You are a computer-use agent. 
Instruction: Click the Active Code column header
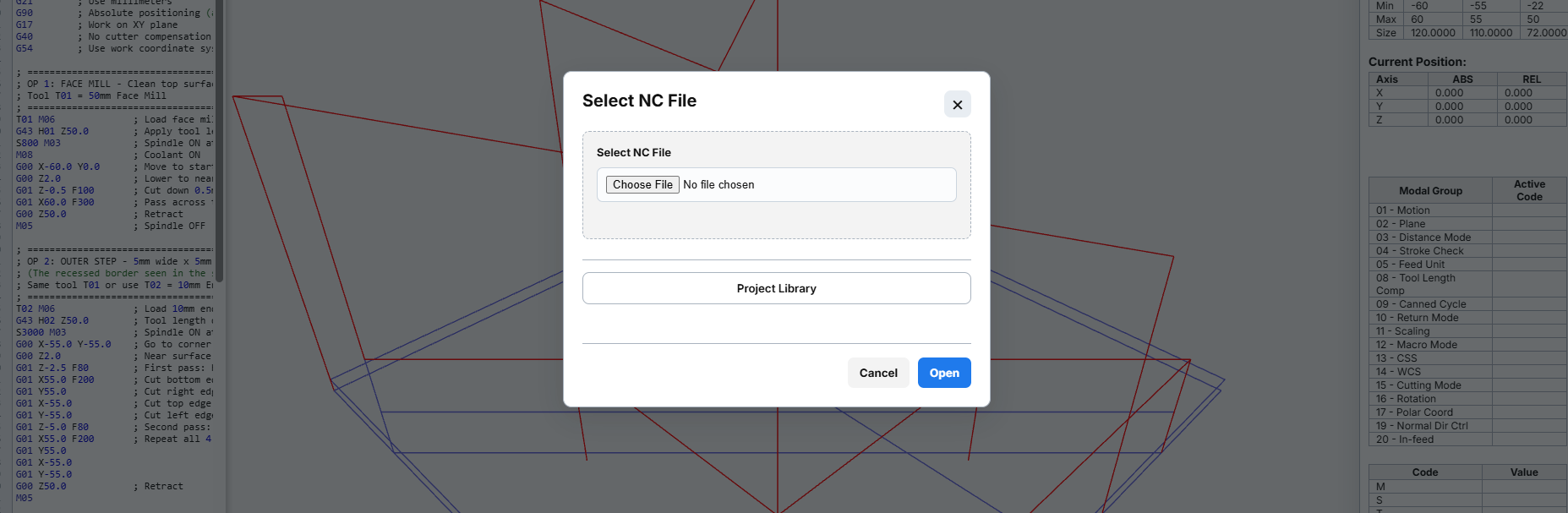click(1529, 190)
